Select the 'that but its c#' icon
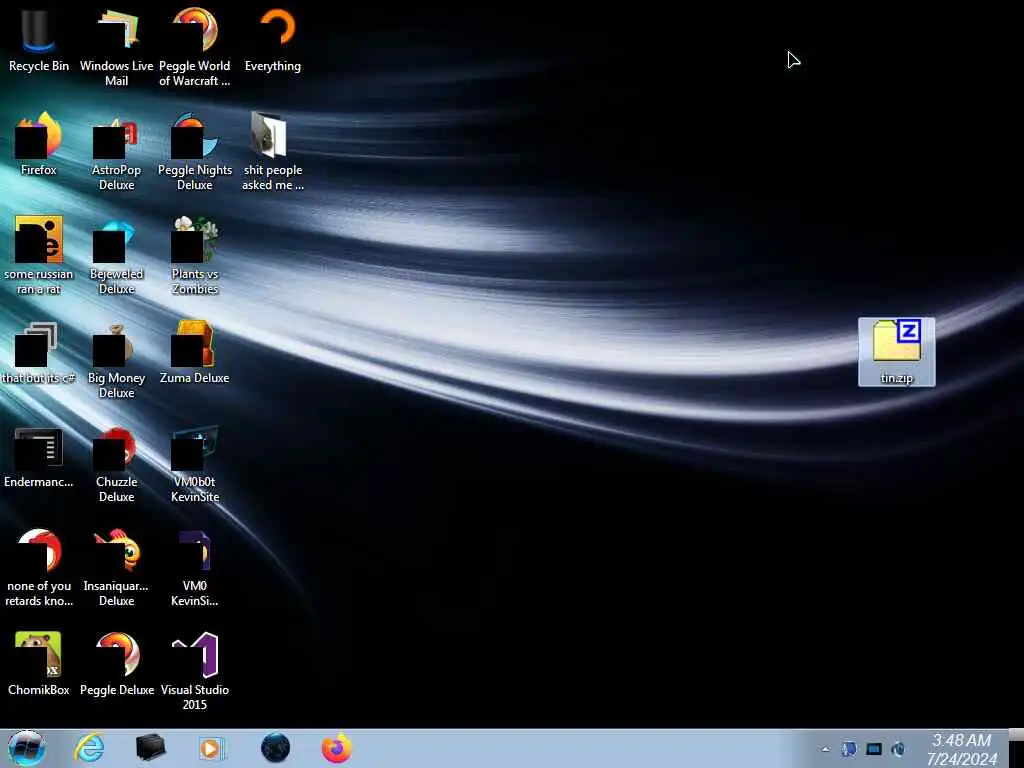1024x768 pixels. coord(39,353)
